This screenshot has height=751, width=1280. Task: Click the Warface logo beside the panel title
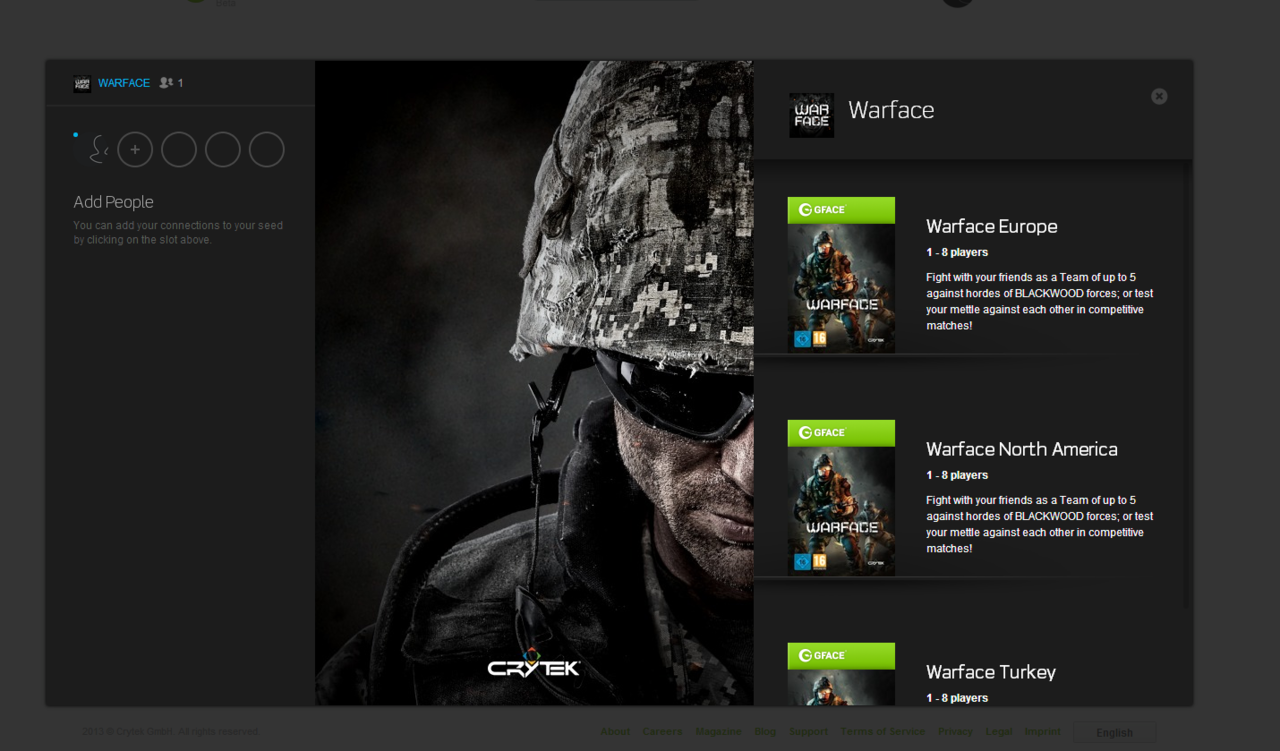(811, 115)
